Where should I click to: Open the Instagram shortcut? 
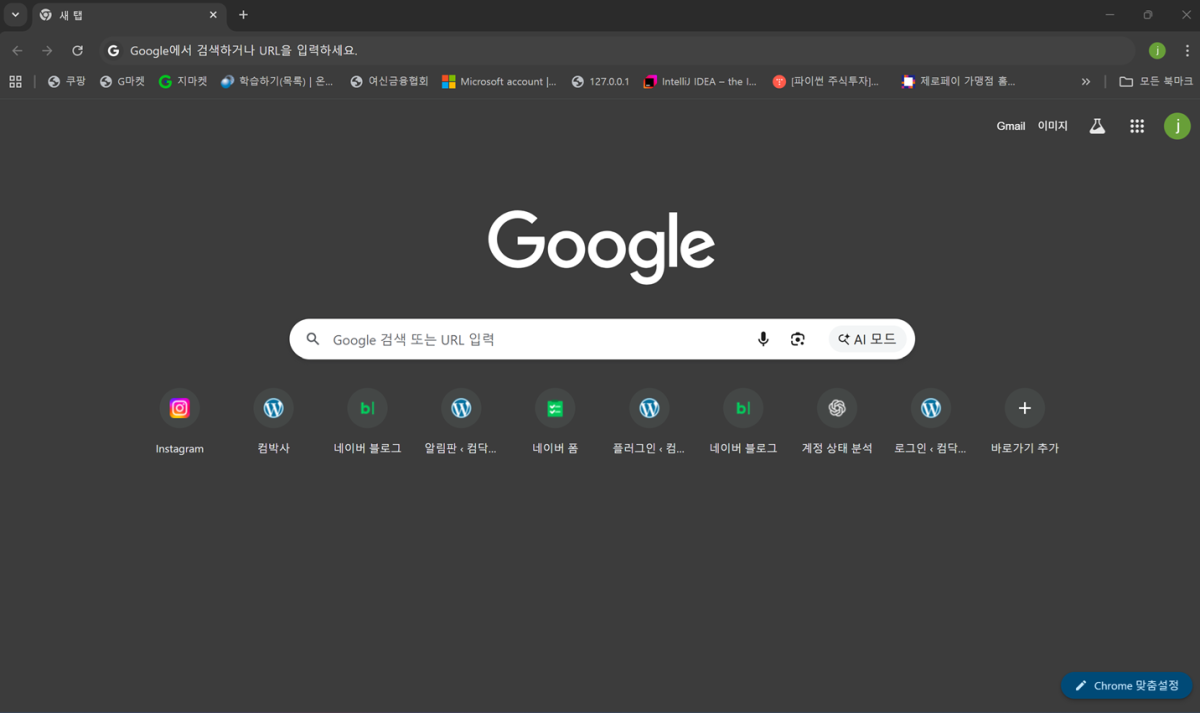[180, 422]
